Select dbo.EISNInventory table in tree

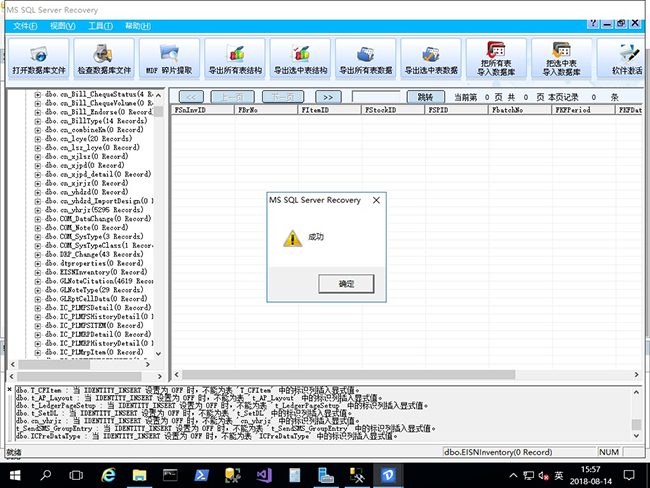102,271
